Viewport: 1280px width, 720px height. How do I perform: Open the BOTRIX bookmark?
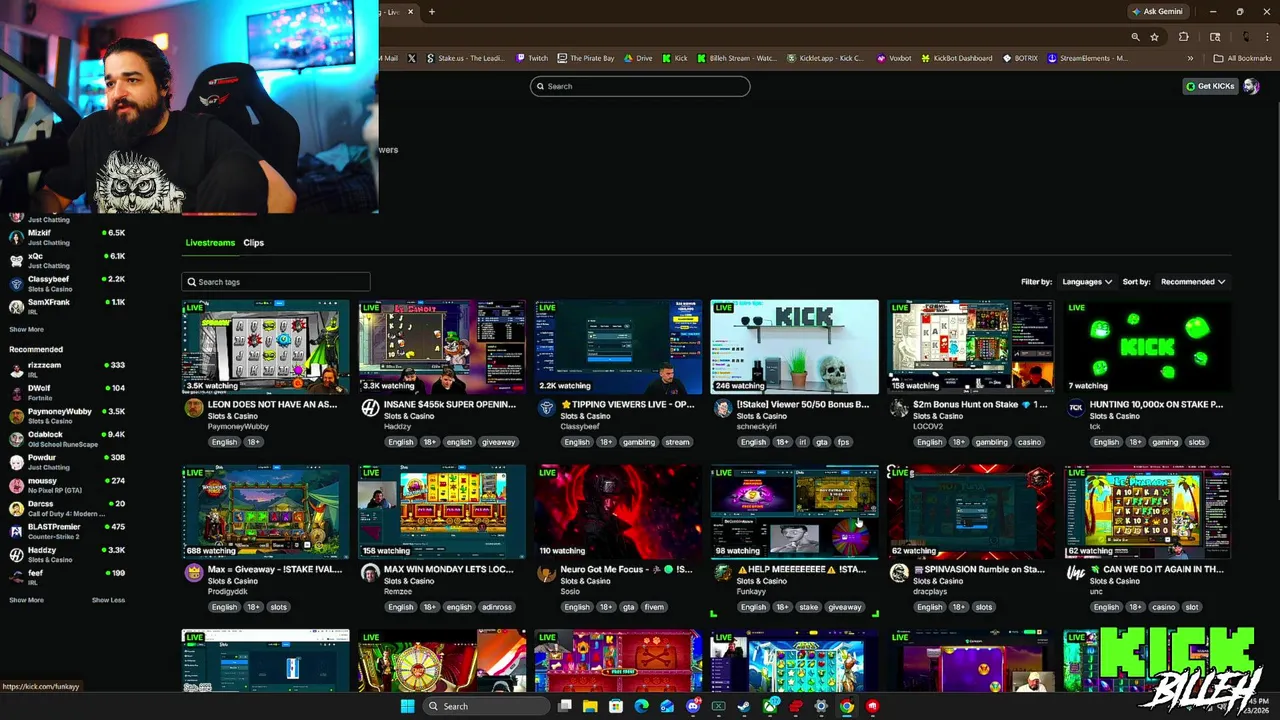click(1020, 58)
